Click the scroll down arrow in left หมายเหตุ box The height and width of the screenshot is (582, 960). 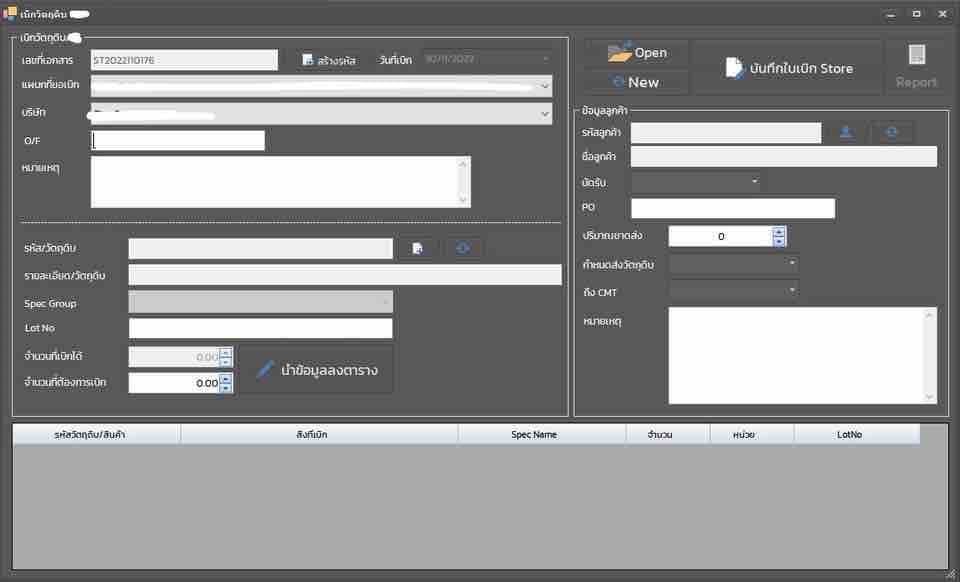click(x=463, y=200)
